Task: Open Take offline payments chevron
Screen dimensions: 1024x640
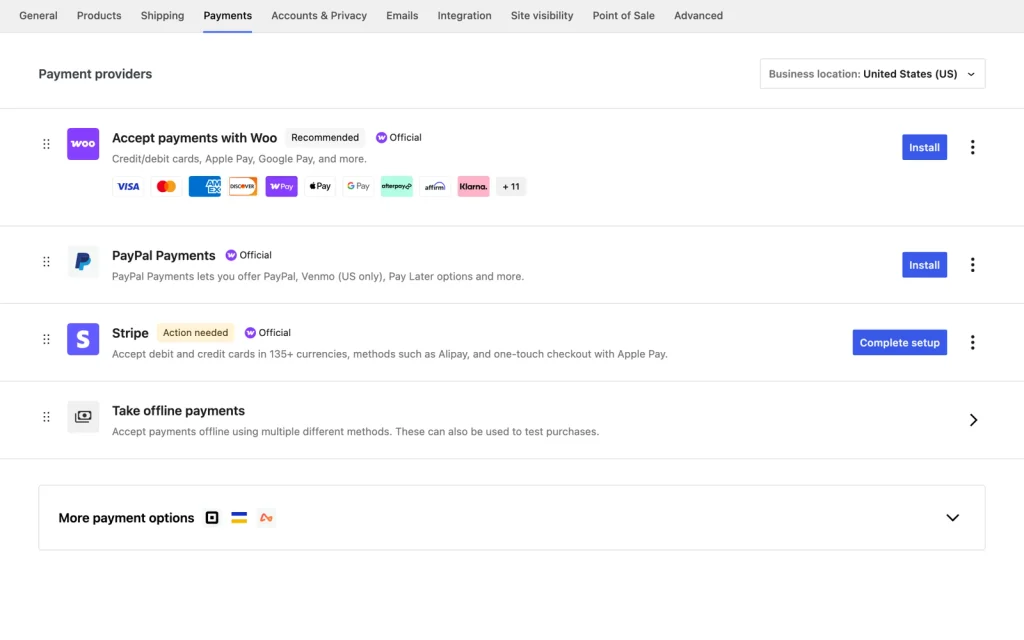Action: point(973,420)
